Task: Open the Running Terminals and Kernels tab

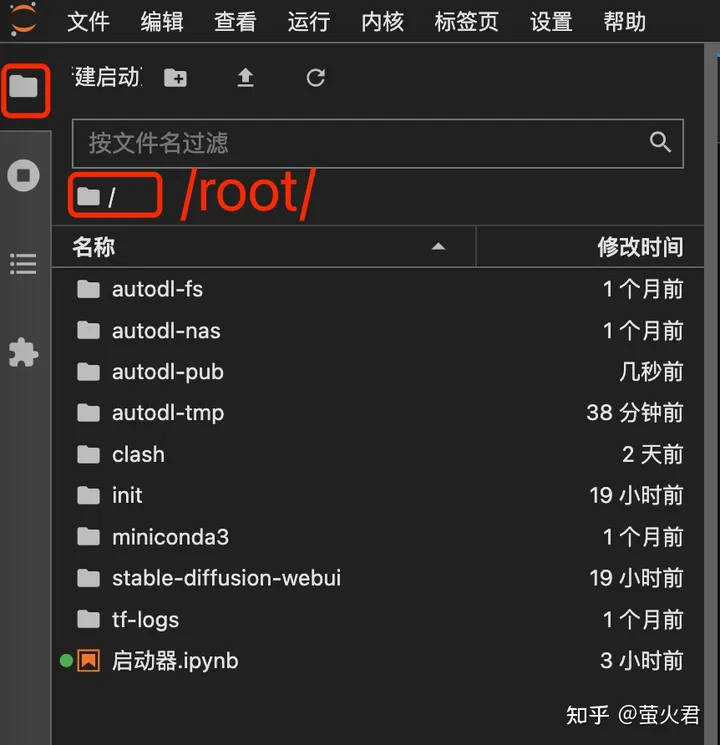Action: 23,175
